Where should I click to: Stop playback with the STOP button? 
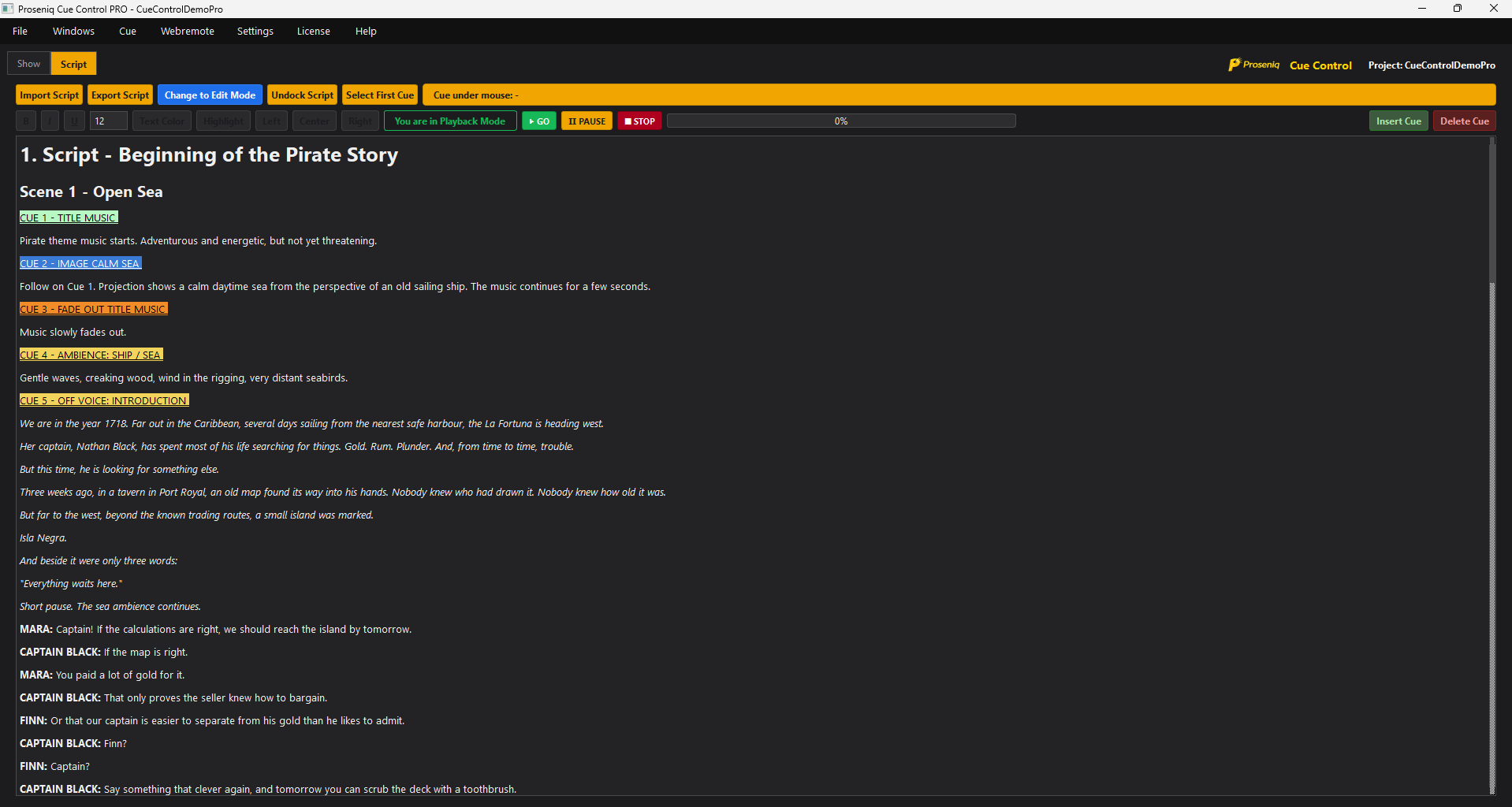(639, 121)
